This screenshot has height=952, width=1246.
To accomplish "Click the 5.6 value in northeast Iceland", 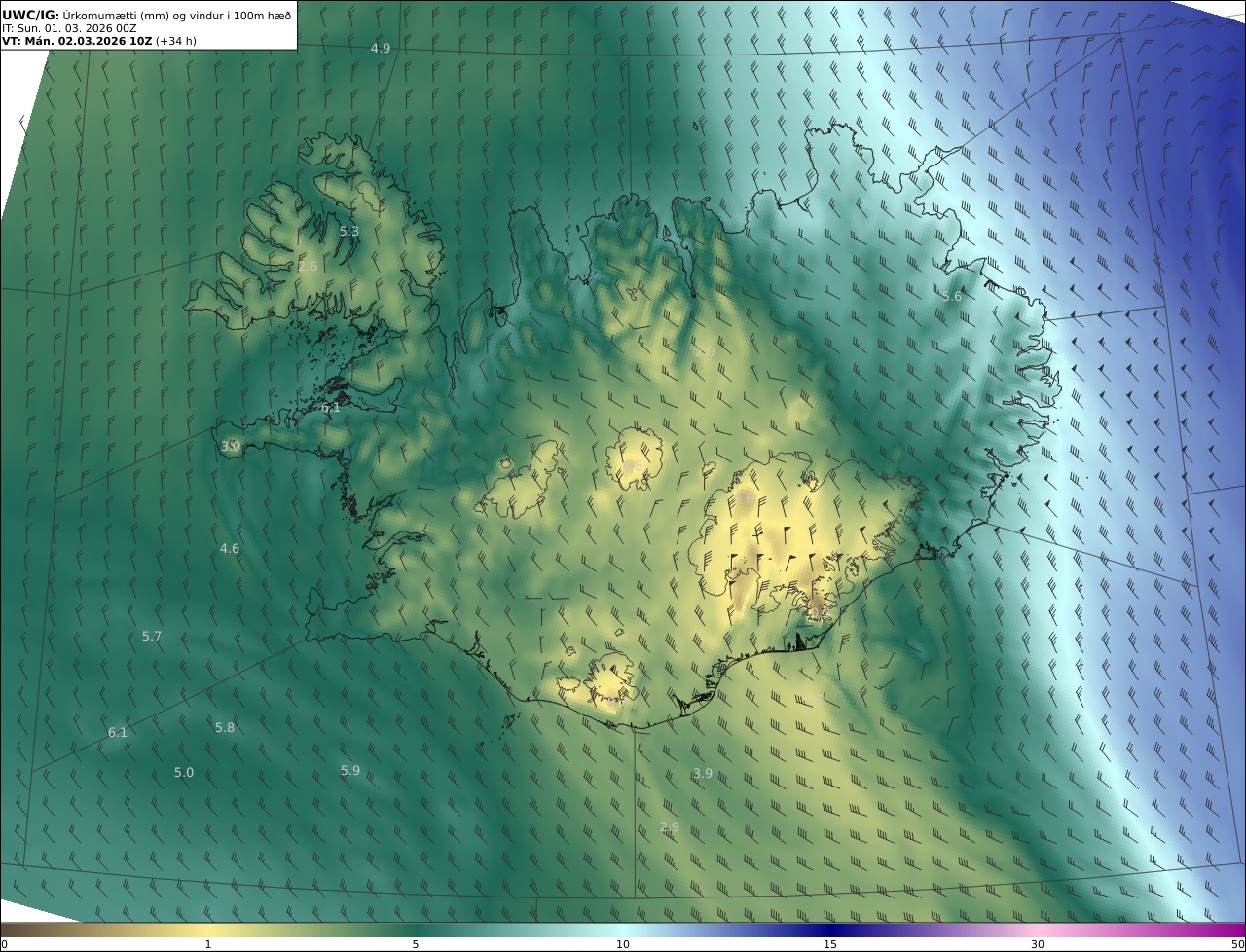I will 952,296.
